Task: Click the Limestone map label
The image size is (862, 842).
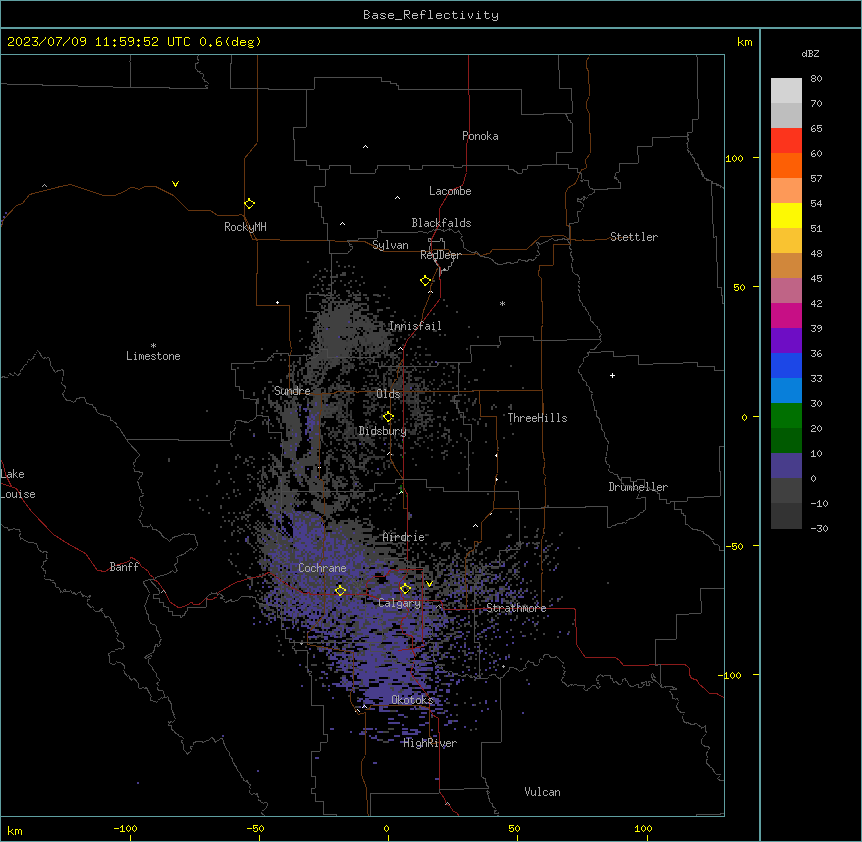Action: click(x=153, y=356)
